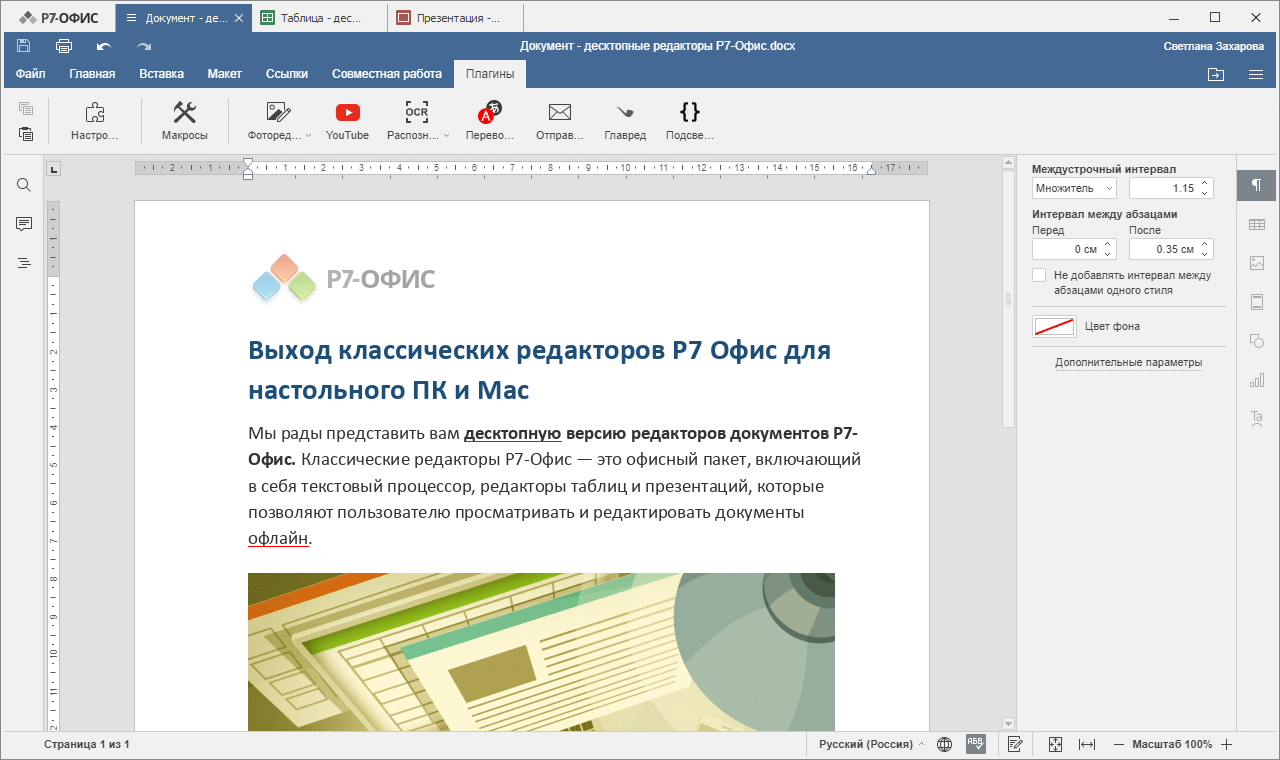
Task: Click the tab stop selector at ruler corner
Action: click(x=54, y=168)
